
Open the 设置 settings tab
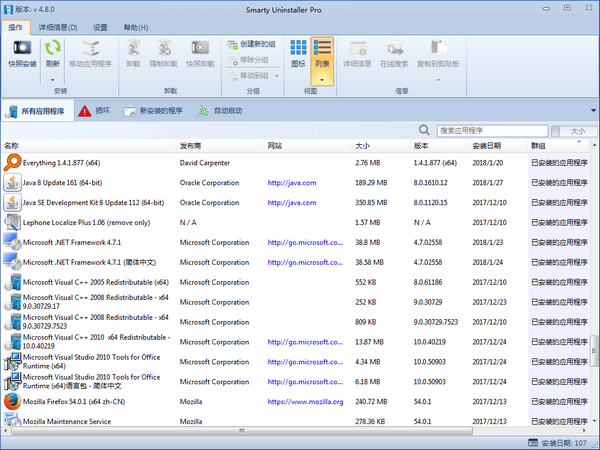[x=100, y=28]
